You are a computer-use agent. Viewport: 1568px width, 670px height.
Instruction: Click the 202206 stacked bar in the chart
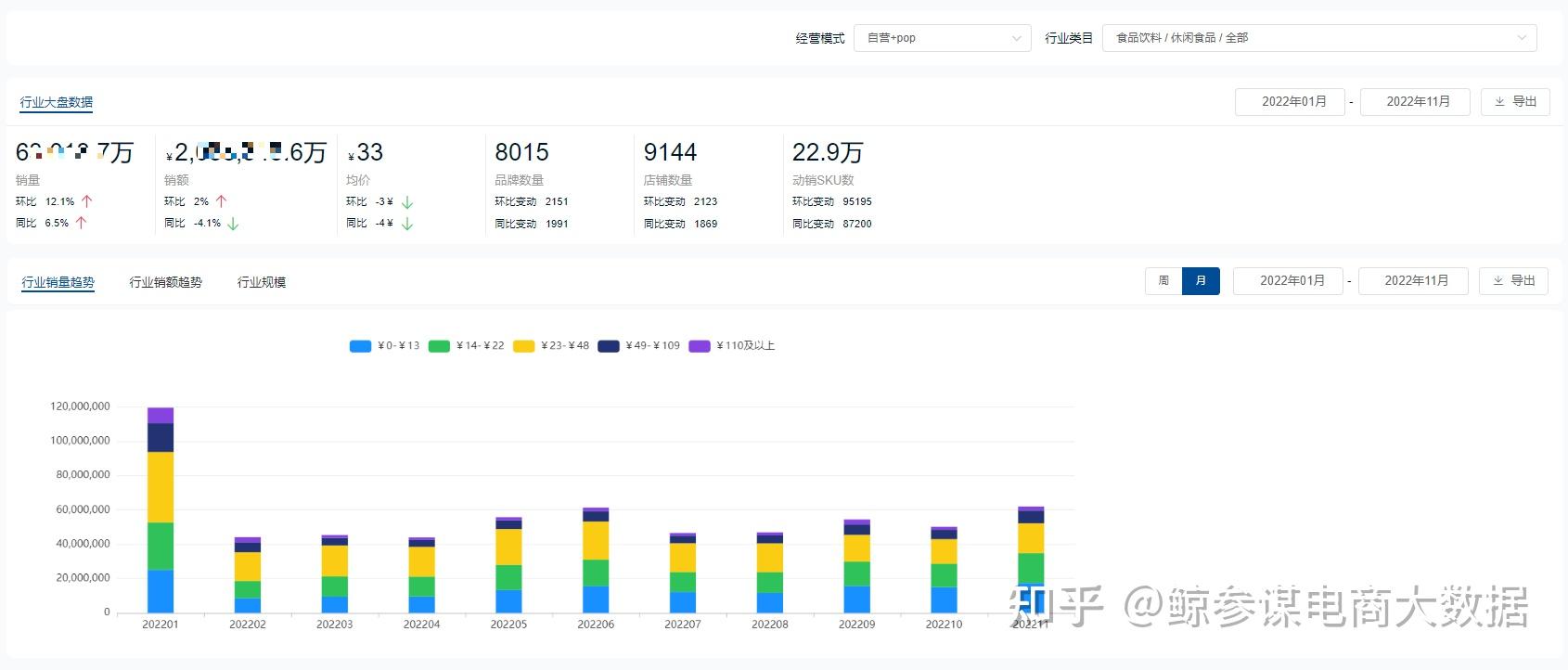pyautogui.click(x=596, y=560)
